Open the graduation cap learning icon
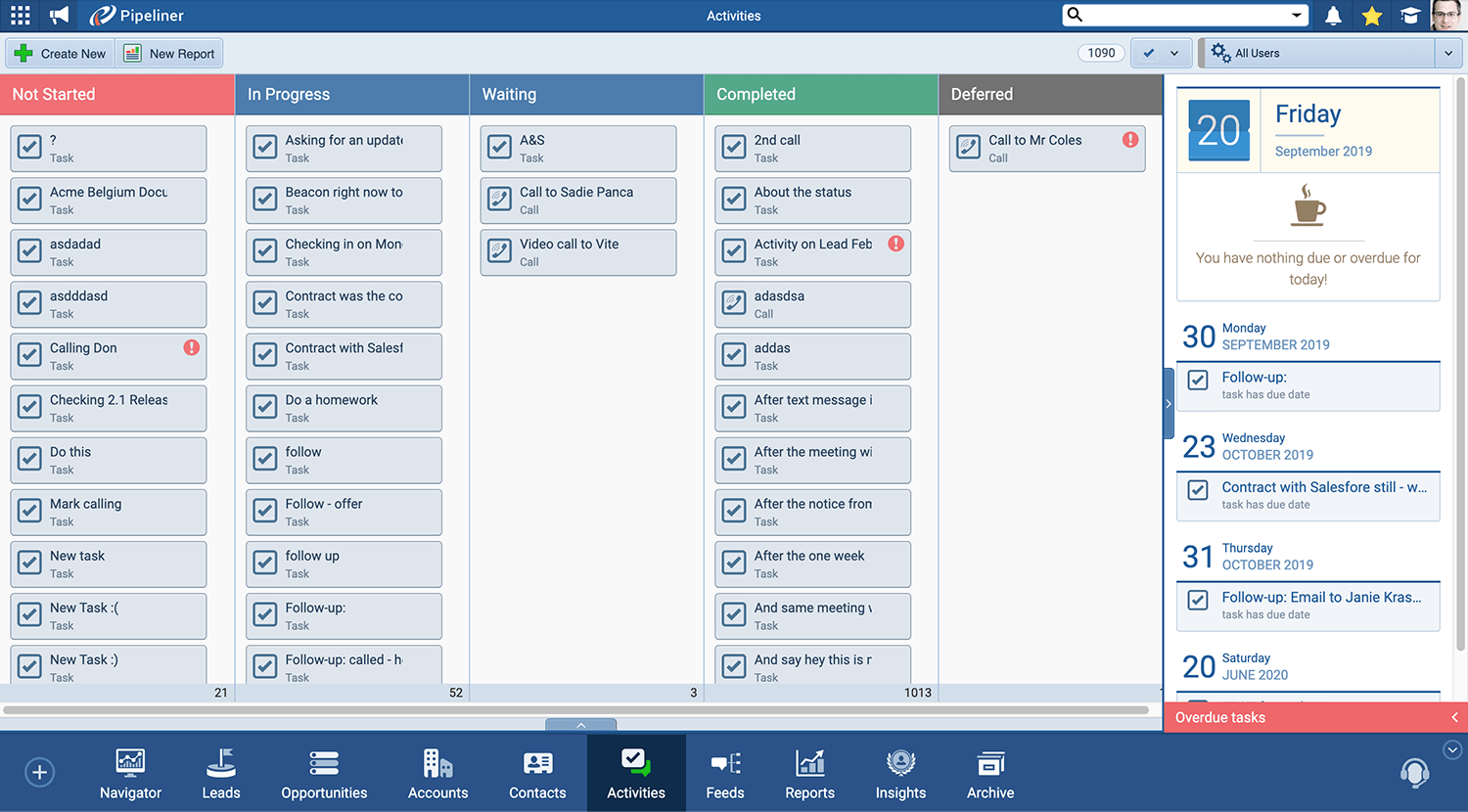 [x=1410, y=16]
